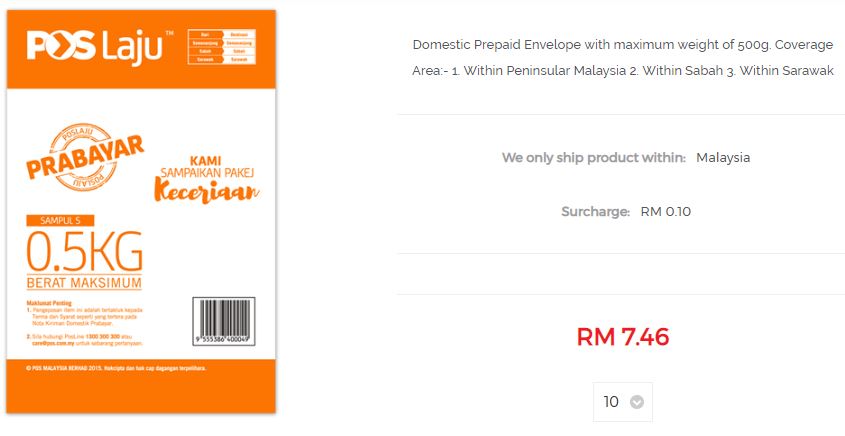Click the Surcharge label
845x436 pixels.
[x=595, y=211]
